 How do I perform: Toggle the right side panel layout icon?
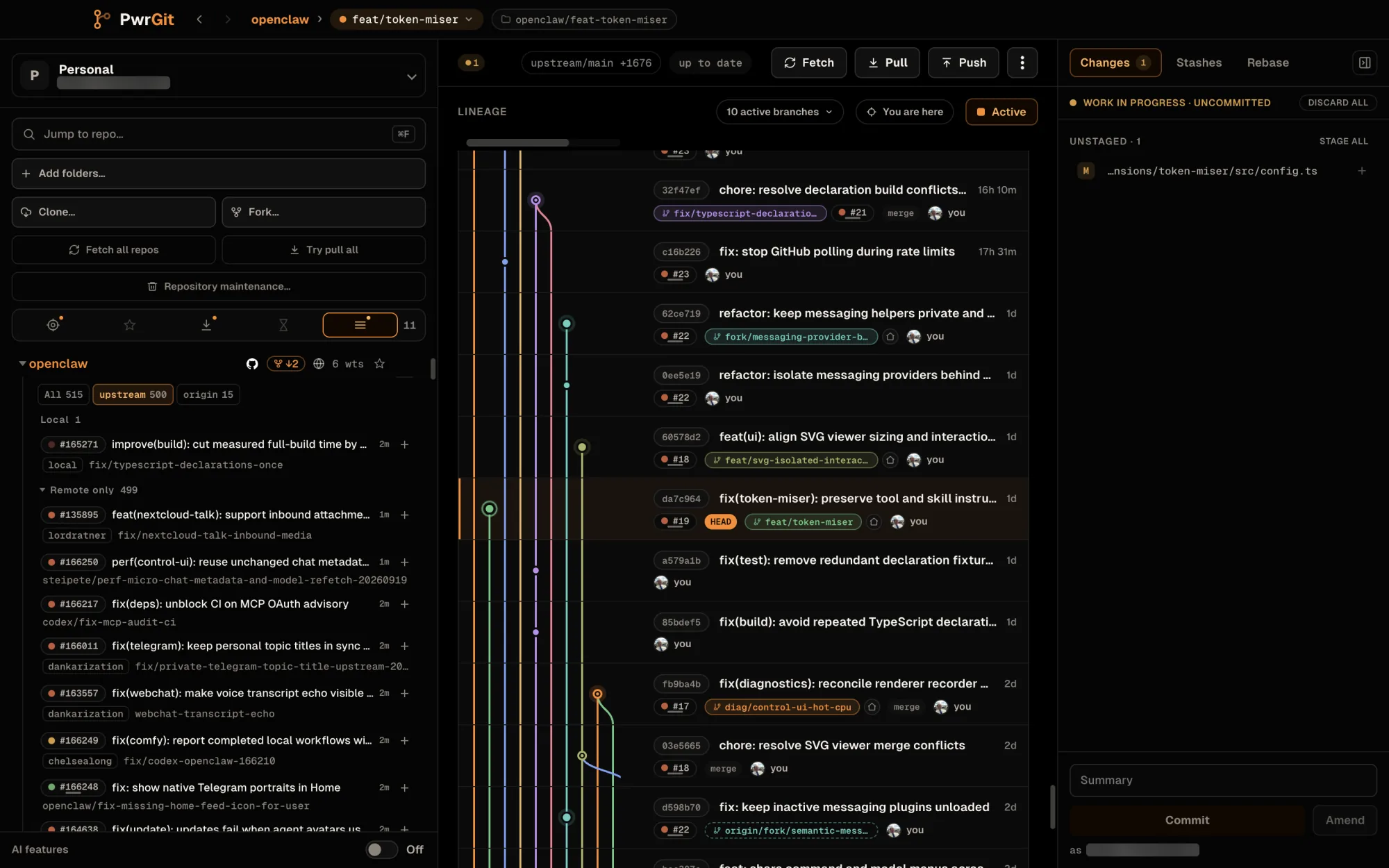pos(1364,62)
